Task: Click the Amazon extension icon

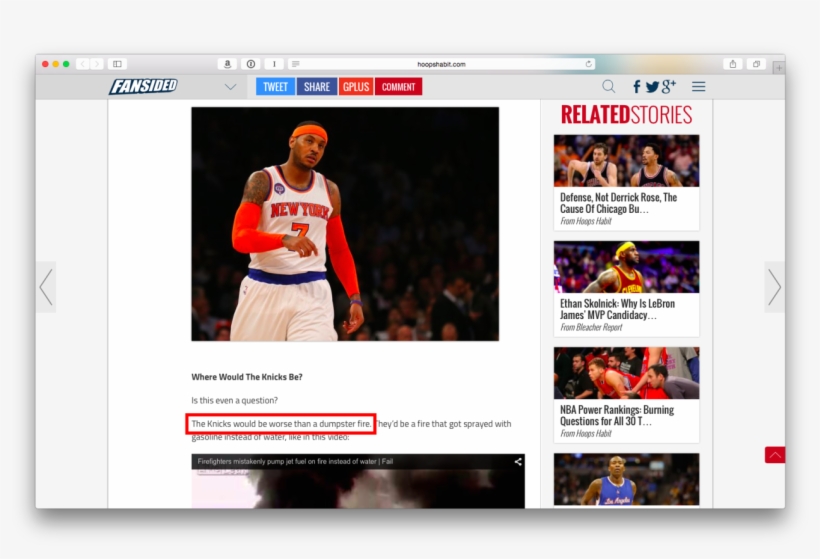Action: coord(227,64)
